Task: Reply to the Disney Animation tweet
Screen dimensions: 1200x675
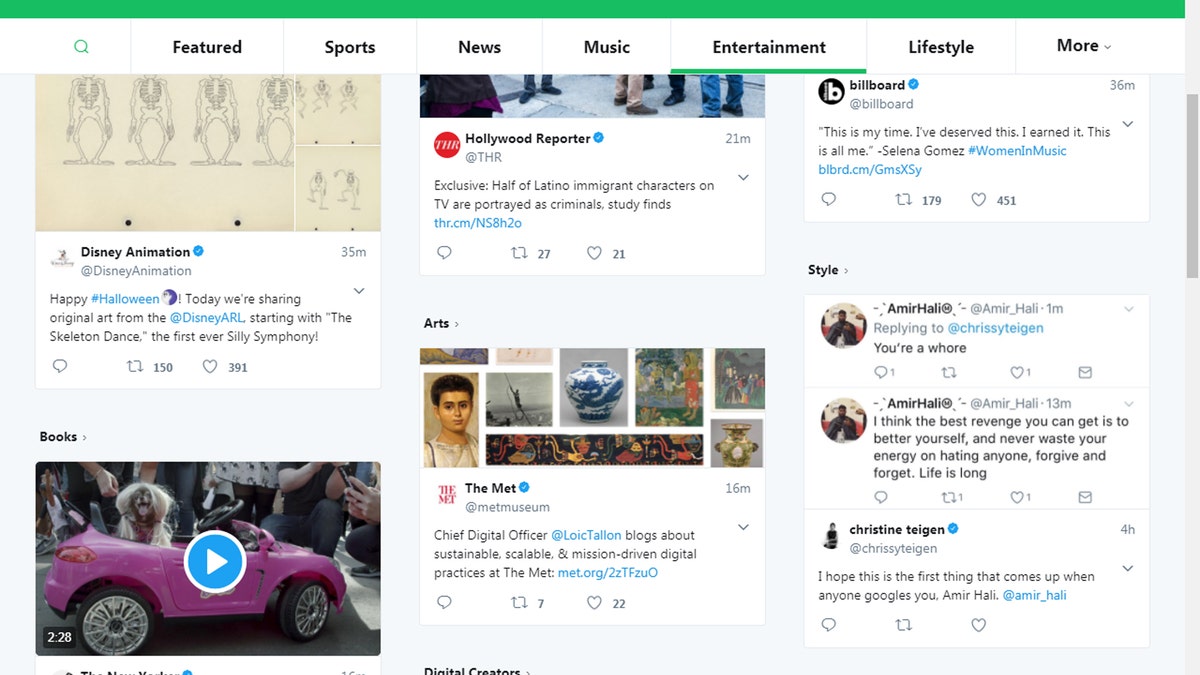Action: pos(59,367)
